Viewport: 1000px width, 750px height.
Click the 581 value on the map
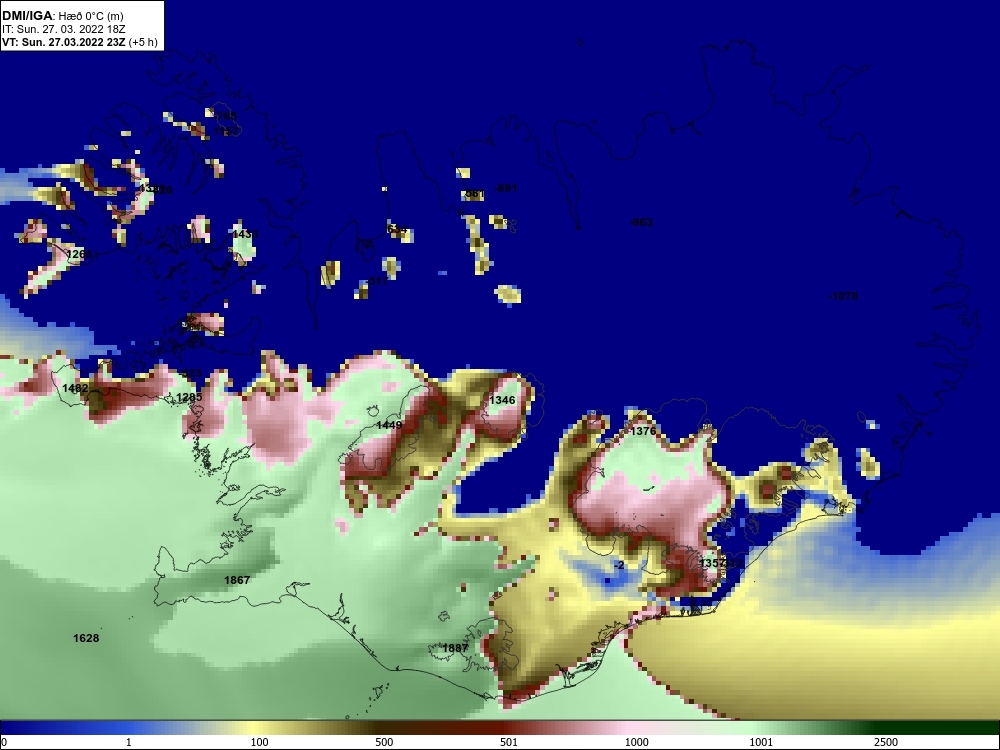475,193
